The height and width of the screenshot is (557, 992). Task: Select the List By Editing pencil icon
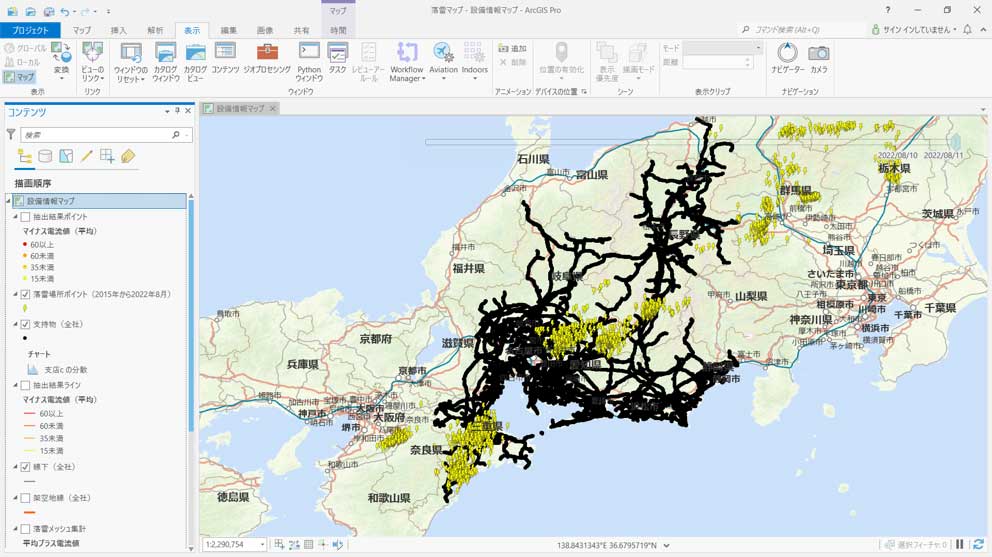click(87, 157)
